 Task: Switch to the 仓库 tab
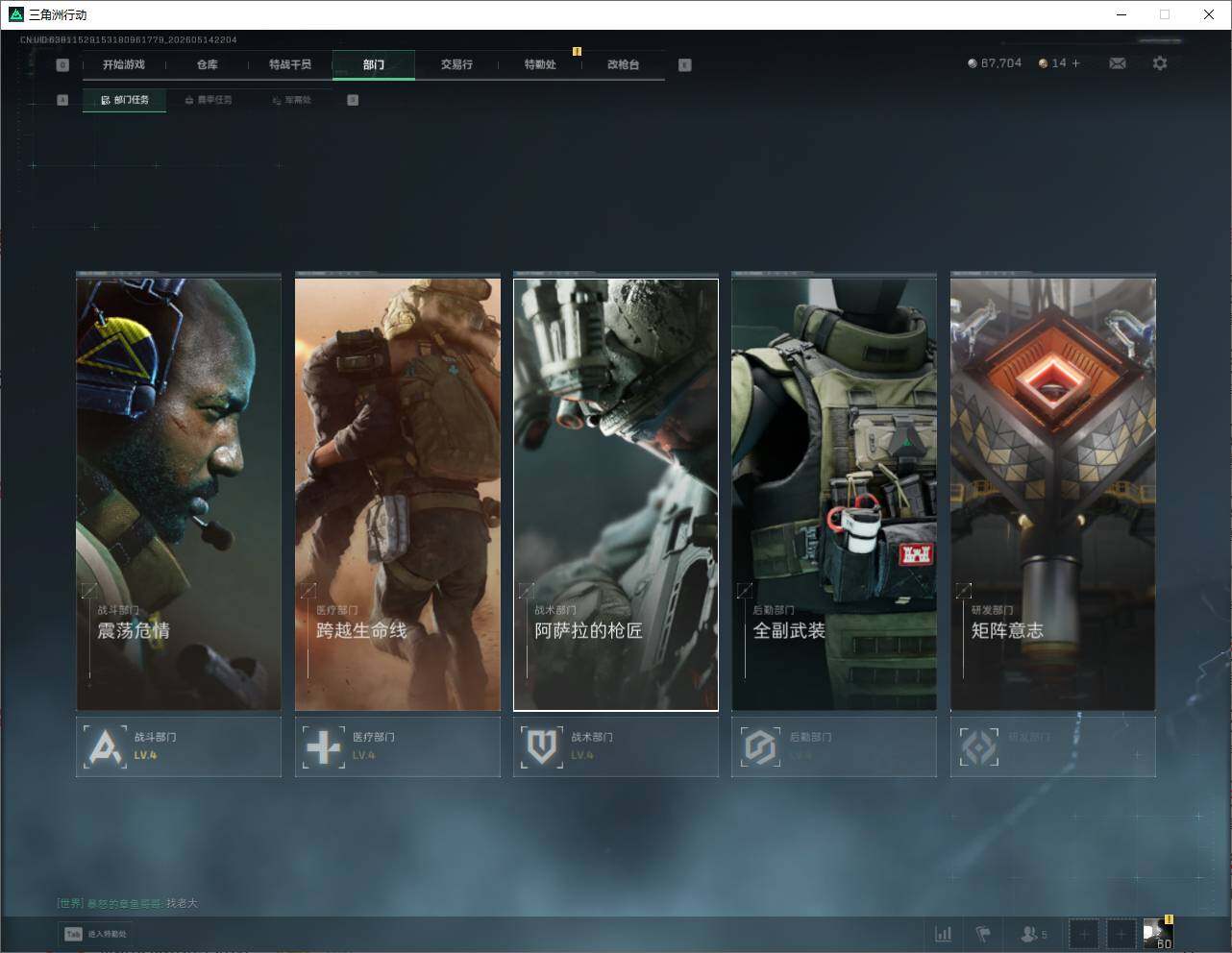click(208, 64)
